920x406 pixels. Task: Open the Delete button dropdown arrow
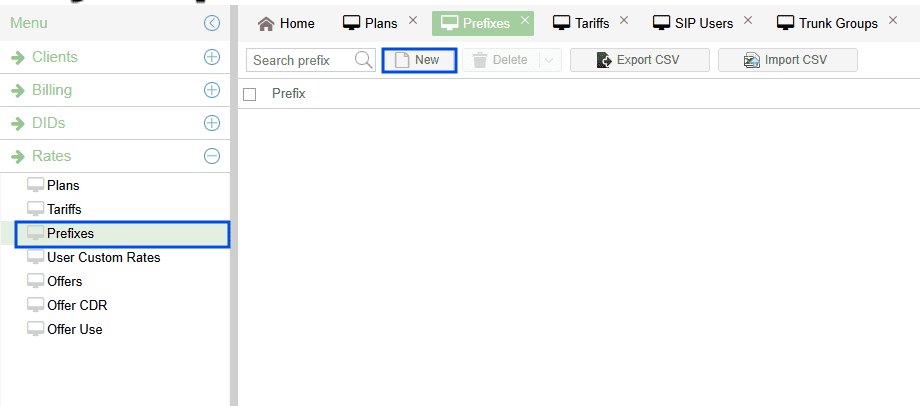549,60
